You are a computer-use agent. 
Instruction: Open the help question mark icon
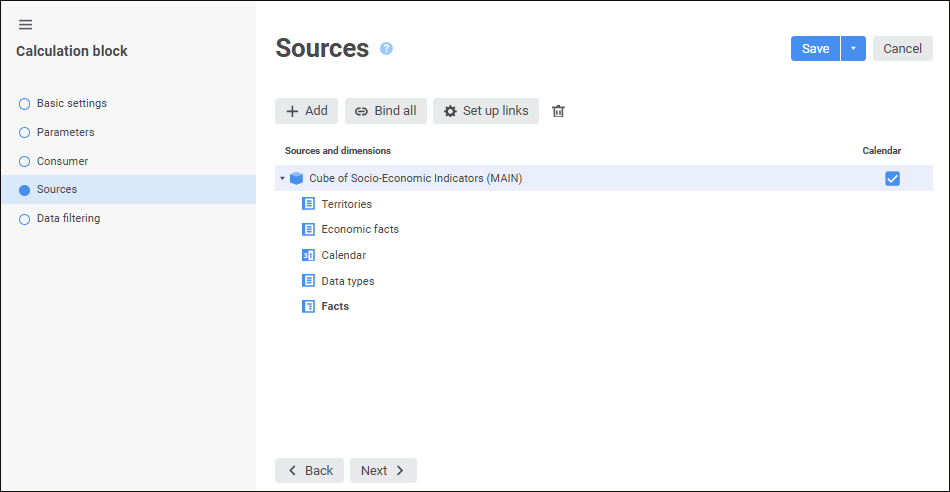[x=387, y=48]
